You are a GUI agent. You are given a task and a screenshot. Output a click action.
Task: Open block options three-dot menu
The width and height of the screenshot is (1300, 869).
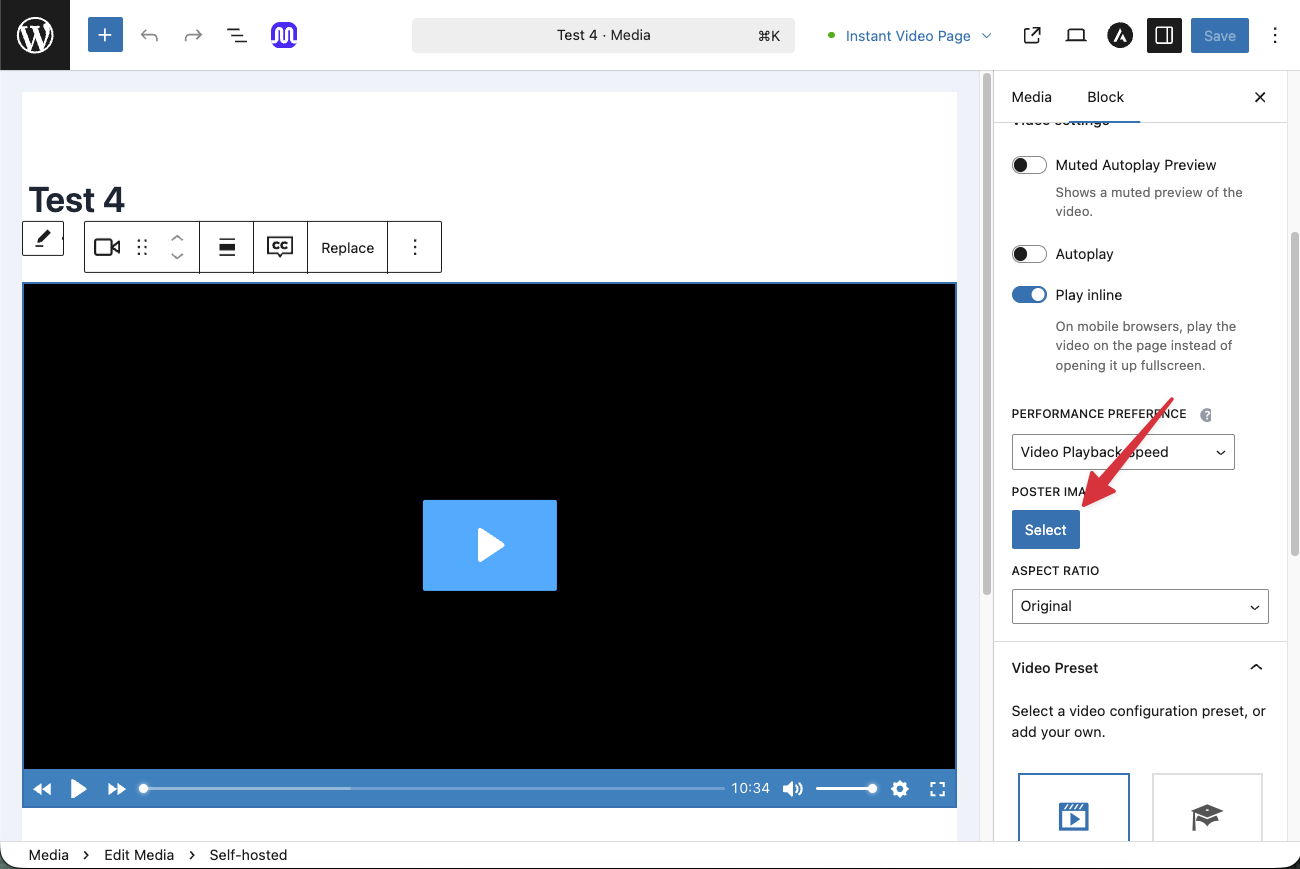tap(415, 247)
